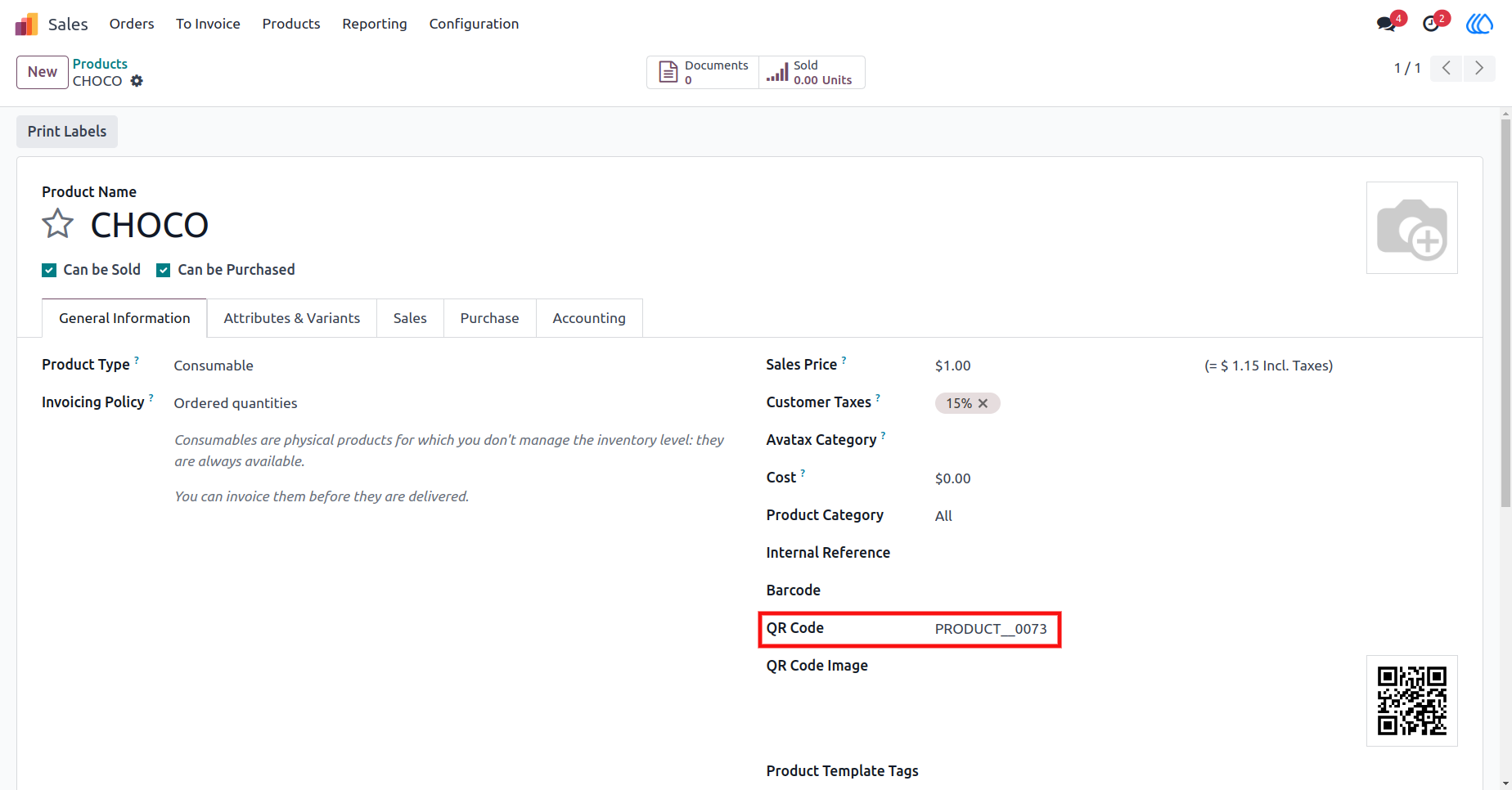Click the New button

(x=43, y=72)
